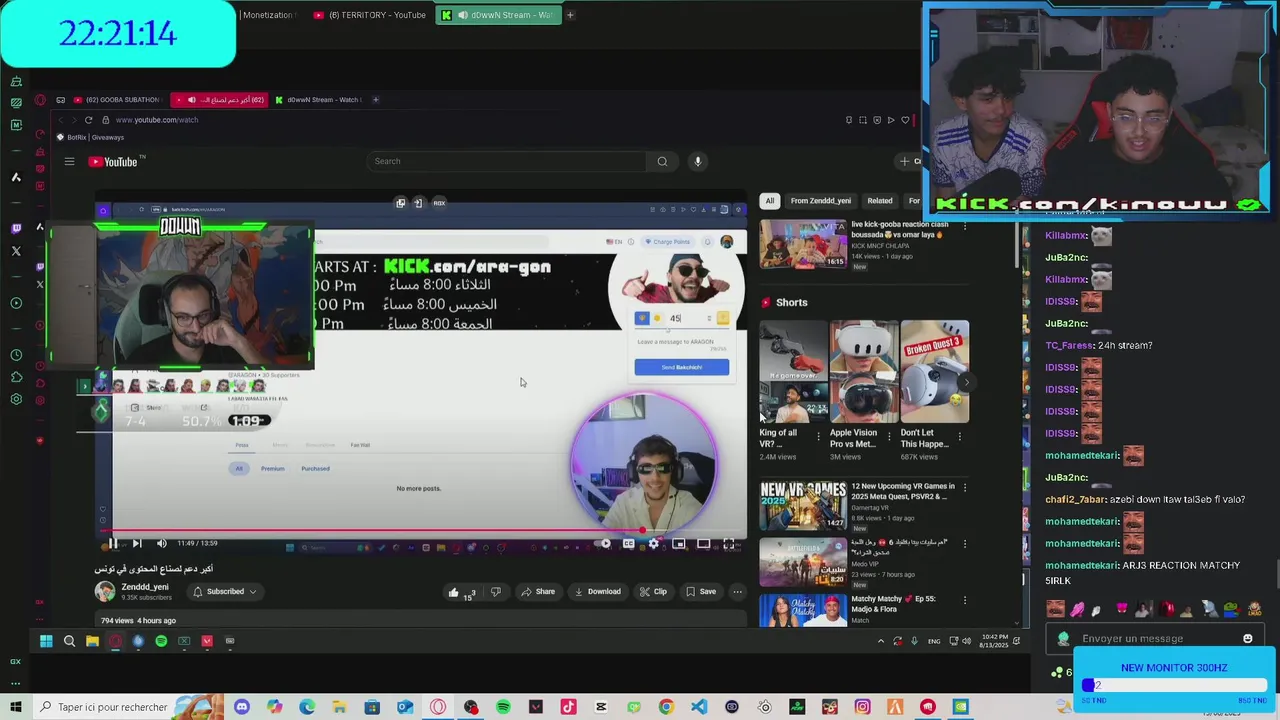Screen dimensions: 1280x720
Task: Open the Zenddd_yeni channel link
Action: [x=145, y=587]
